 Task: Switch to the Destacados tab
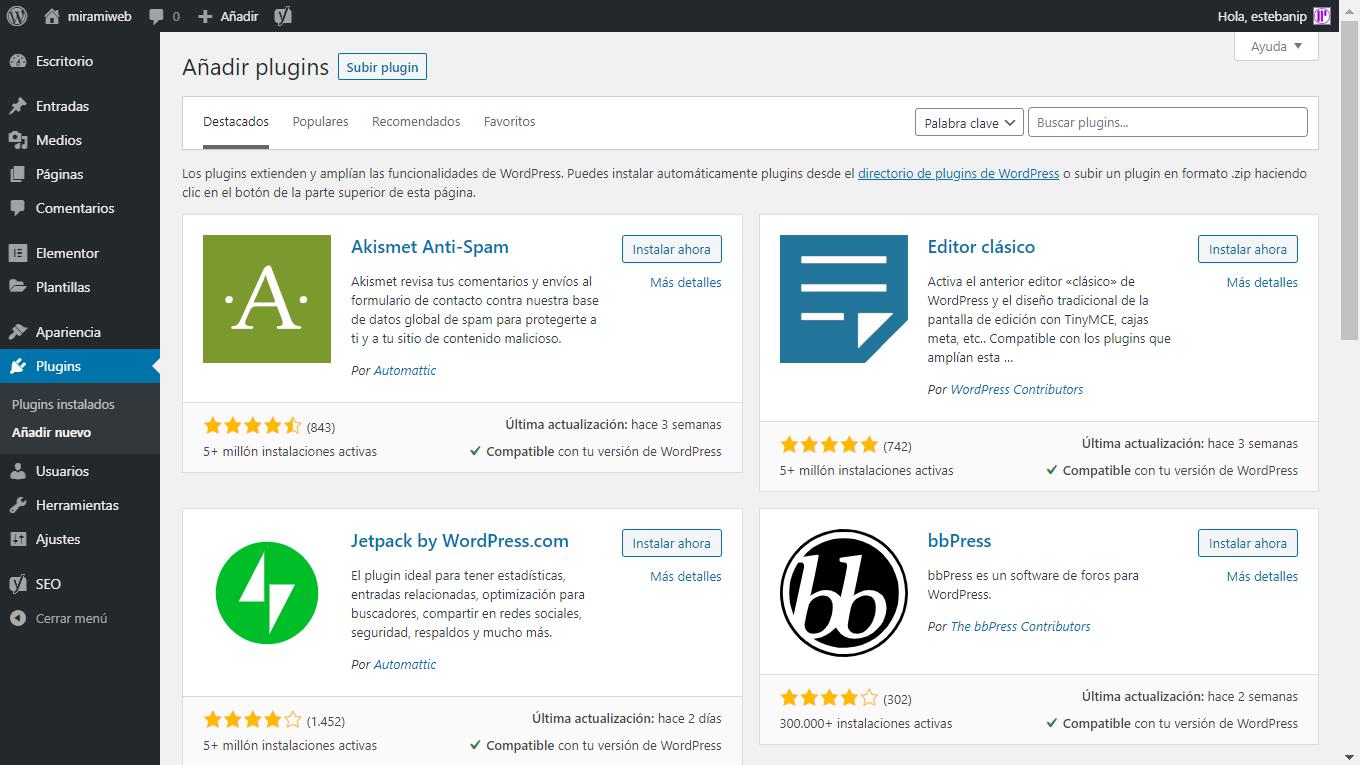[236, 122]
